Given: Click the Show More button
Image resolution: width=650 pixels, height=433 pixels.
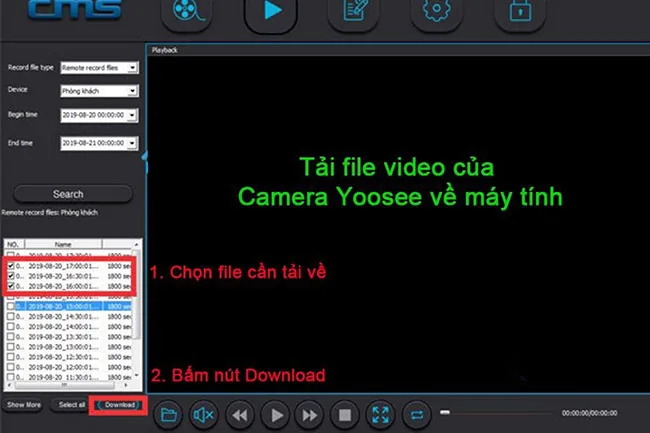Looking at the screenshot, I should (24, 405).
